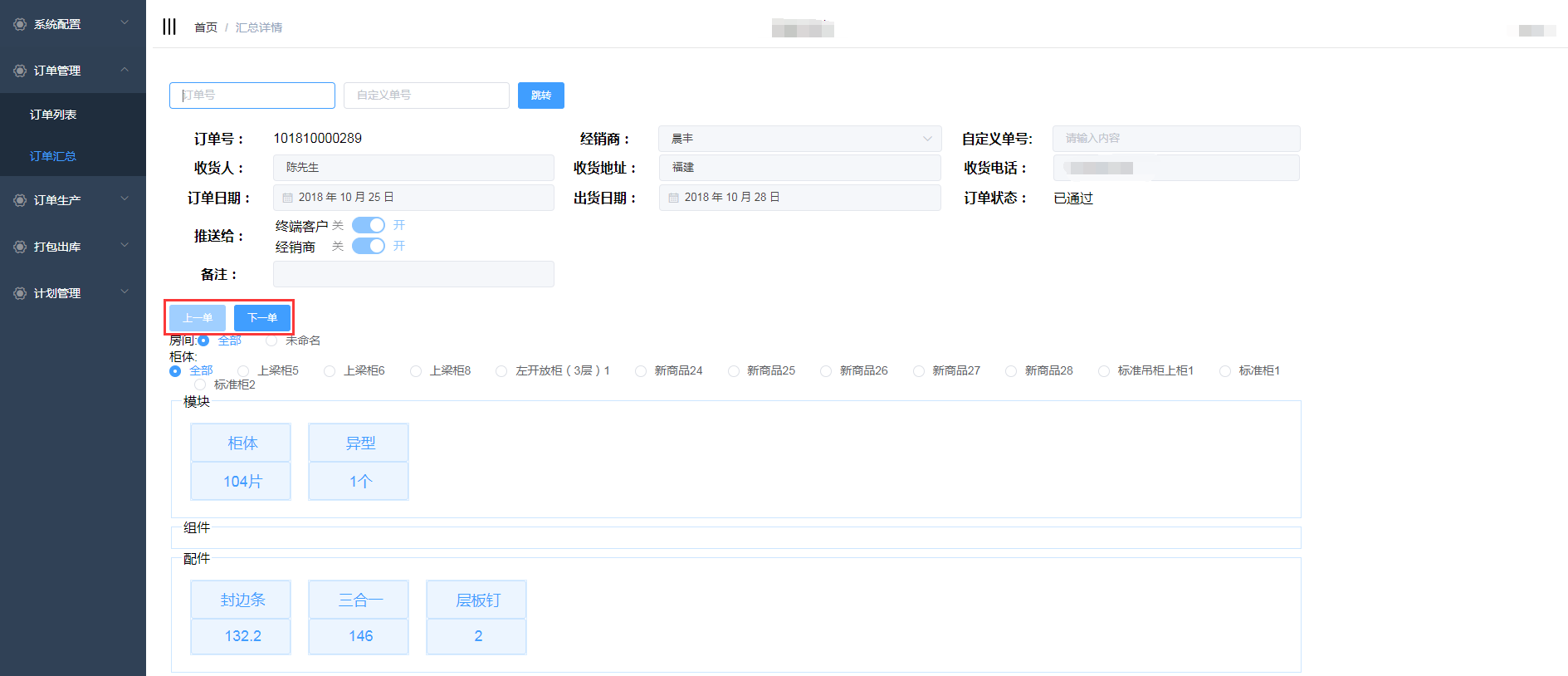Open the 经销商 dropdown list
The height and width of the screenshot is (676, 1568).
click(x=799, y=139)
